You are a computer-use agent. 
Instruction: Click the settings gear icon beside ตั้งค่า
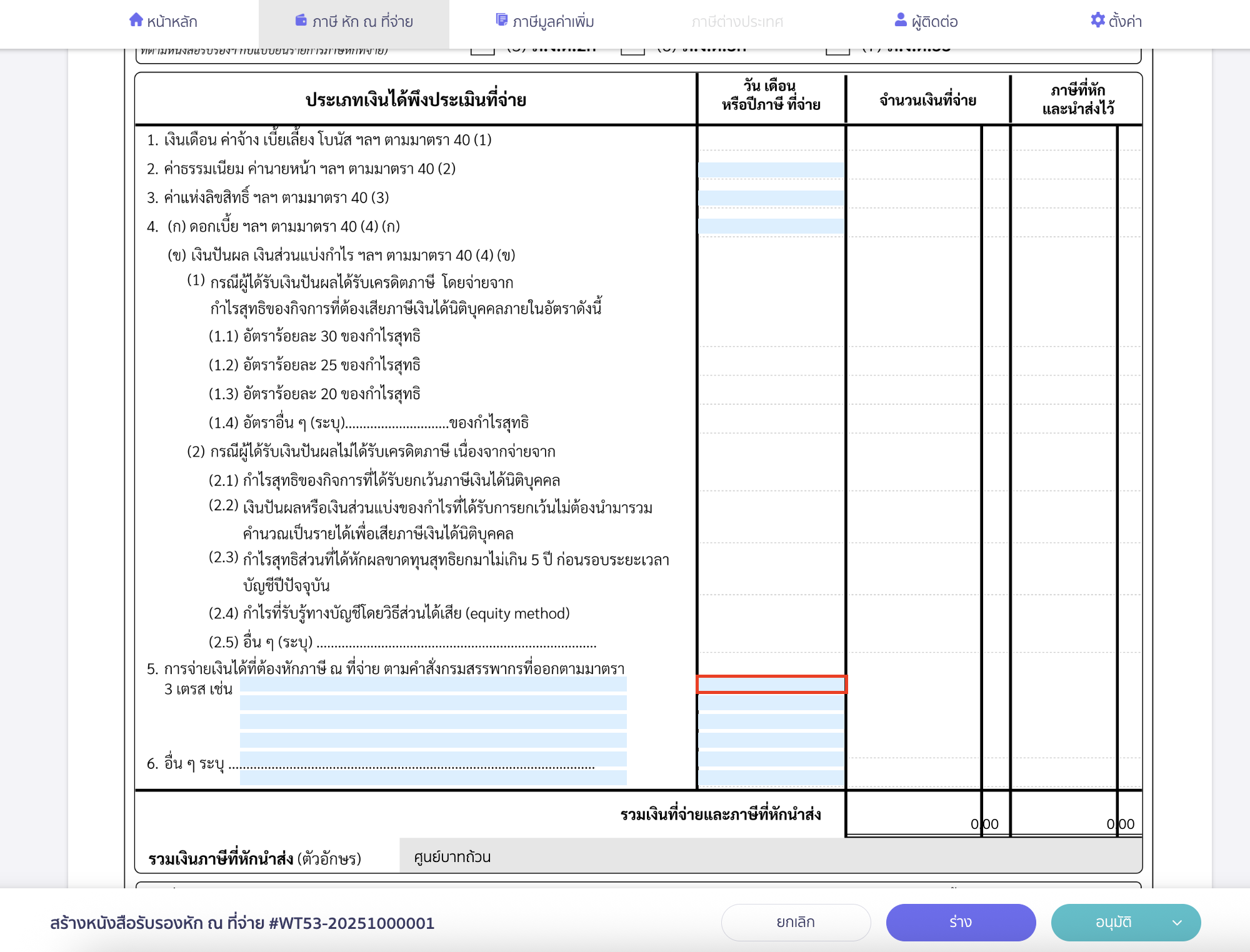[1097, 20]
